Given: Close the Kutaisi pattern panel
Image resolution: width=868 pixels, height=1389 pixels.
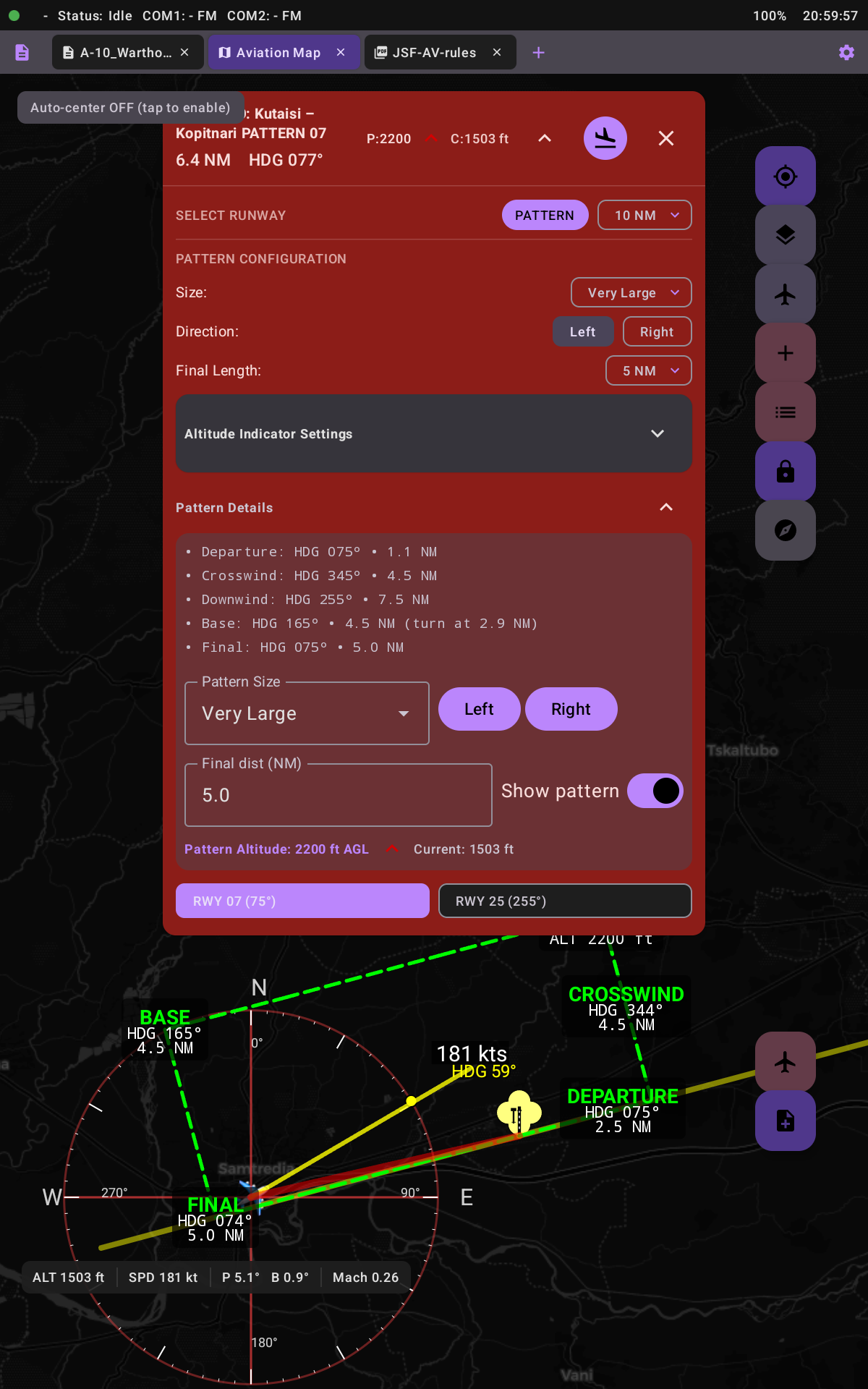Looking at the screenshot, I should pyautogui.click(x=666, y=138).
